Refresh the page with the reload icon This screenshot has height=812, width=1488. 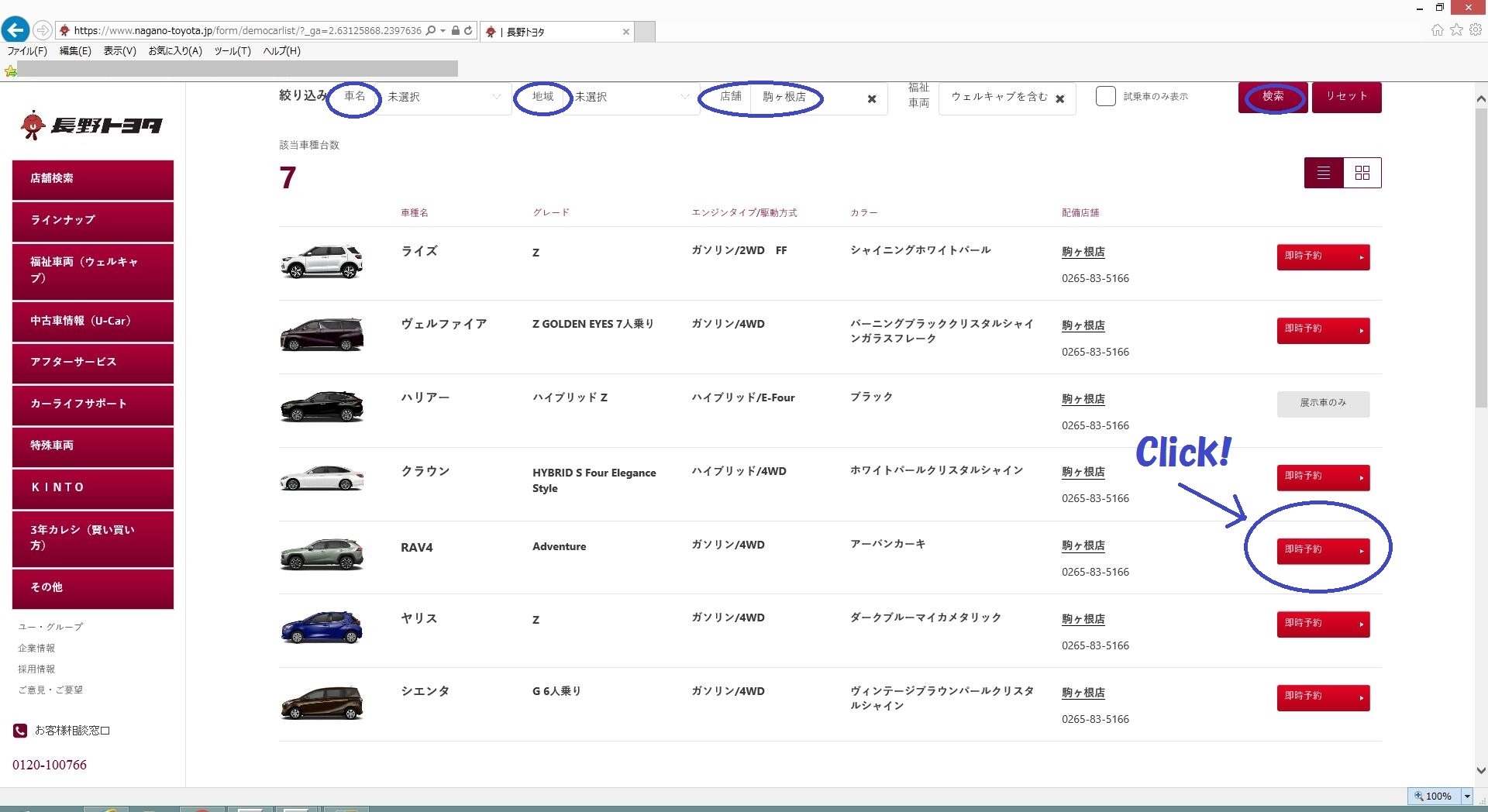click(468, 31)
